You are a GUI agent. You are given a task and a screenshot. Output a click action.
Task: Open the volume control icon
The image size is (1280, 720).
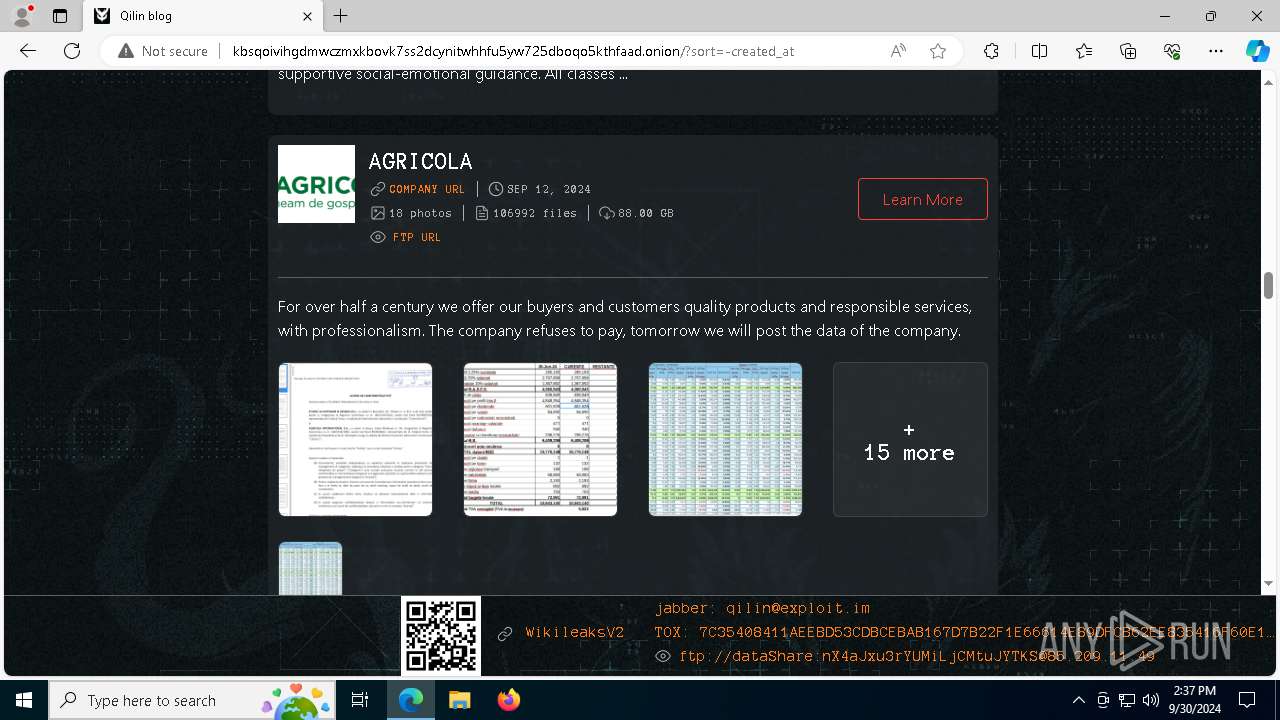[1151, 700]
